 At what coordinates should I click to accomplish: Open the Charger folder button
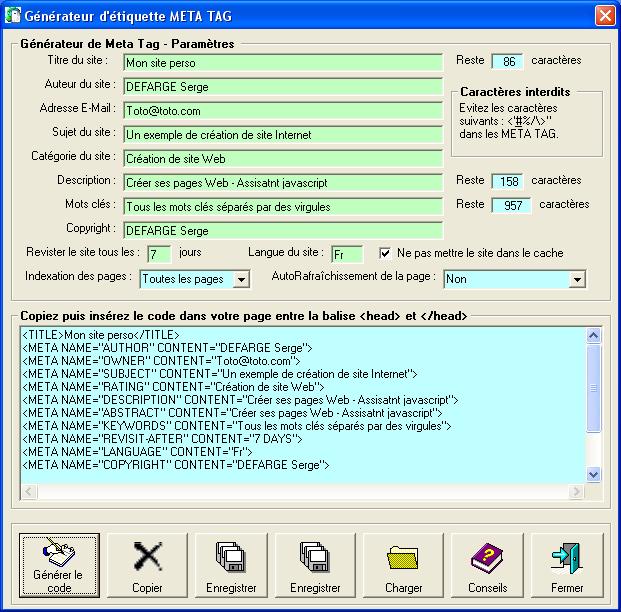point(403,565)
